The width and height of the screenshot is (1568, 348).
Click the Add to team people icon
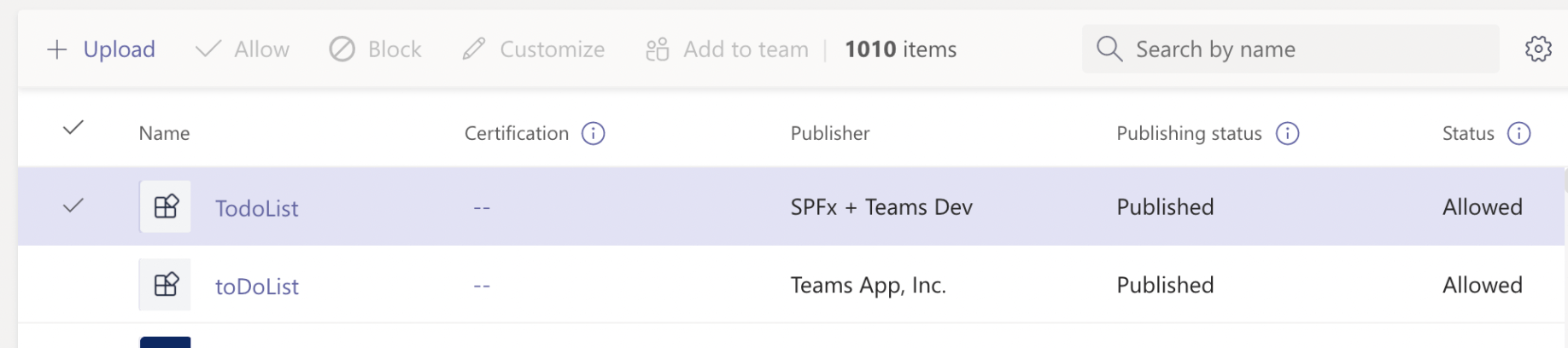(x=657, y=49)
